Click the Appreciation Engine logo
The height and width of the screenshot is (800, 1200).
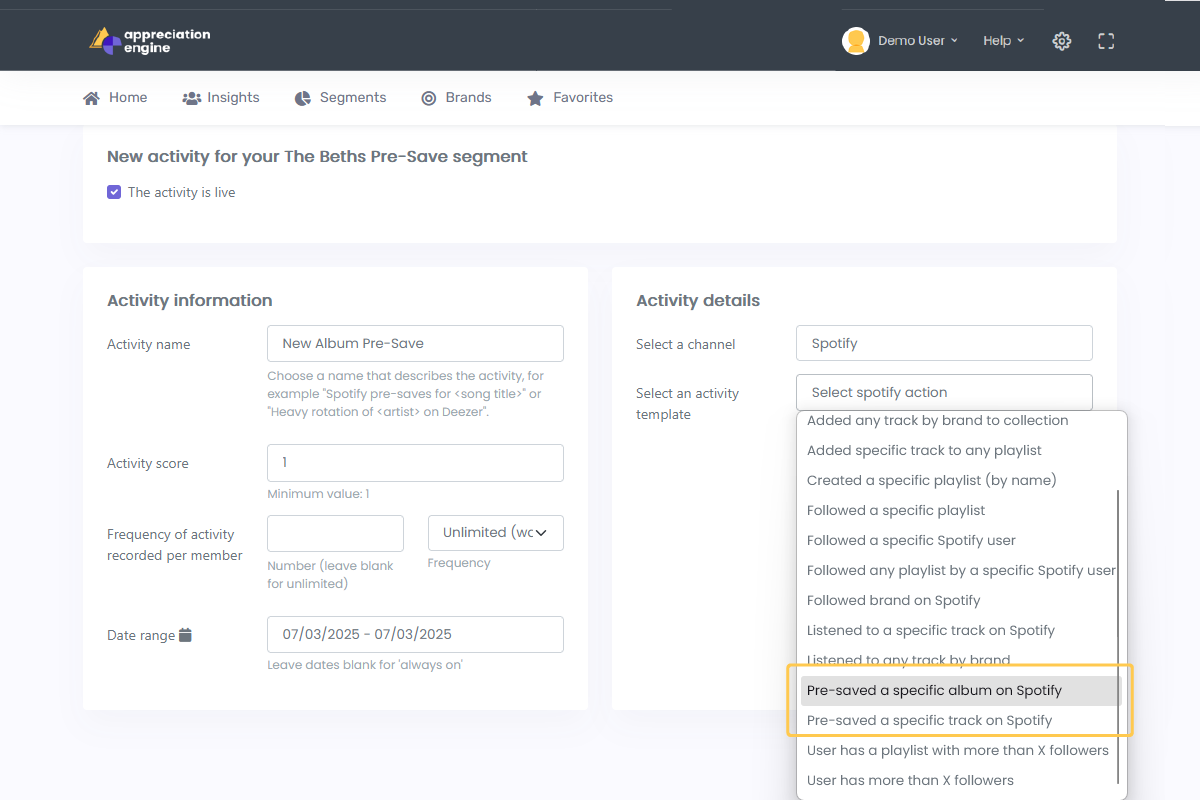pos(150,41)
